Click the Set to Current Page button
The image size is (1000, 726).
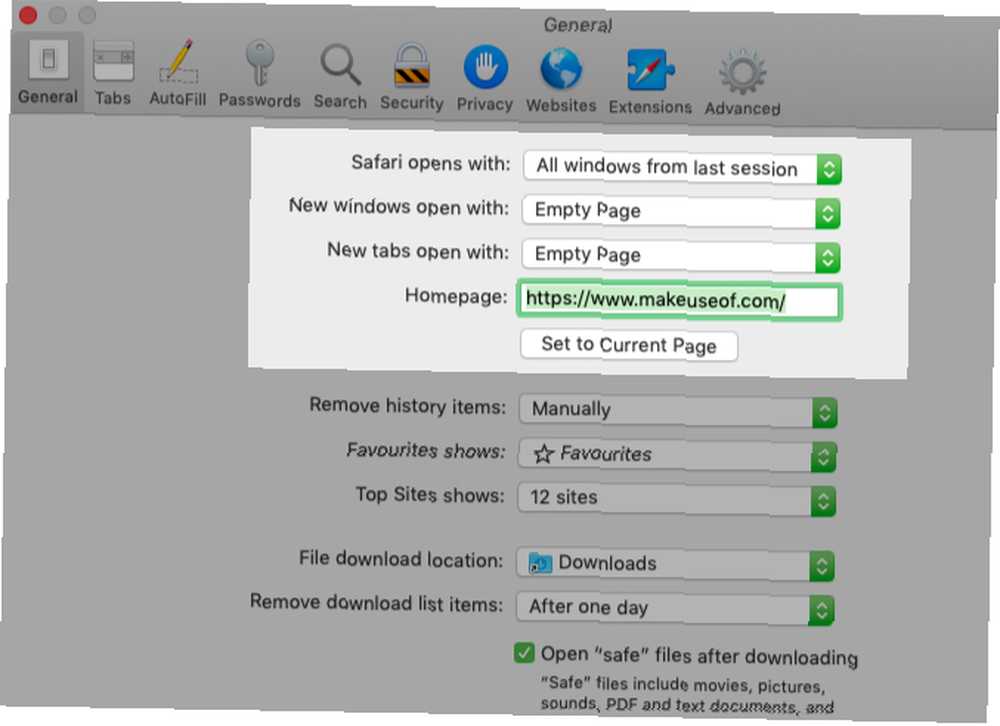click(629, 345)
